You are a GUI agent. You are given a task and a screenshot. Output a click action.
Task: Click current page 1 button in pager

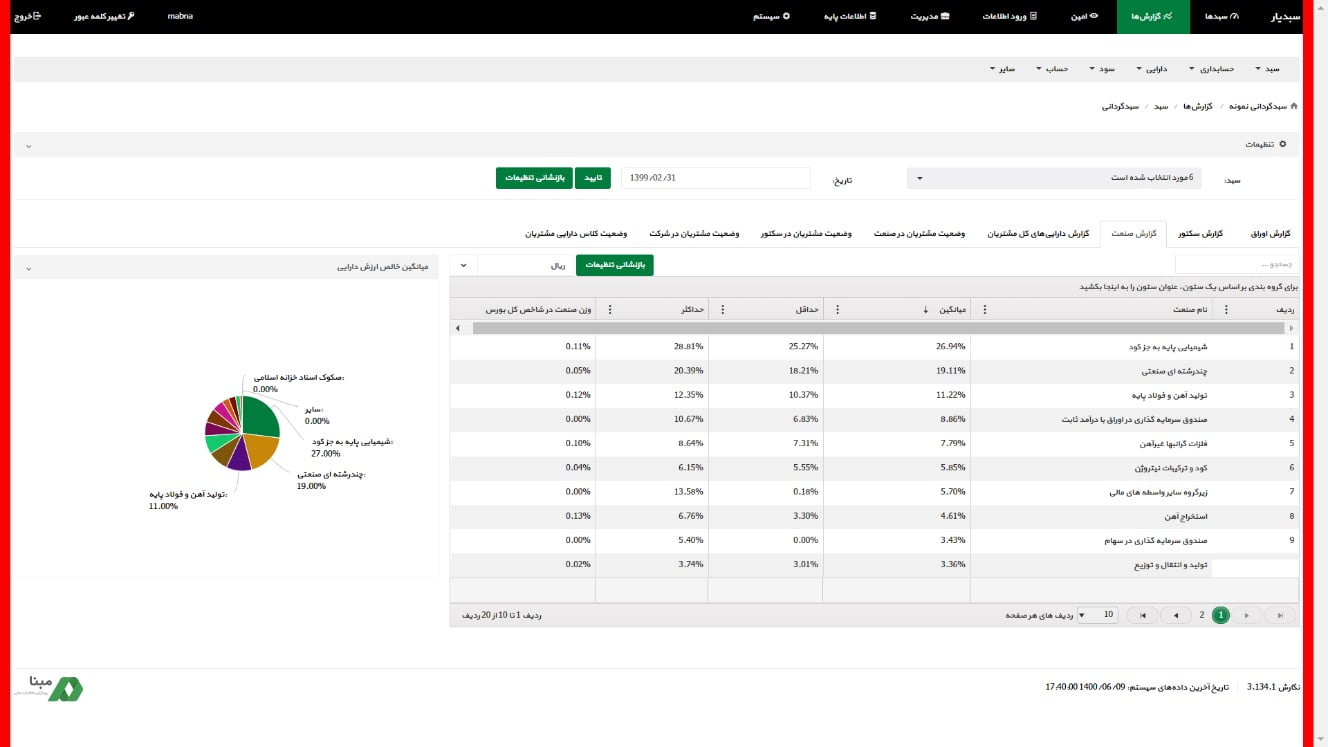[1220, 615]
